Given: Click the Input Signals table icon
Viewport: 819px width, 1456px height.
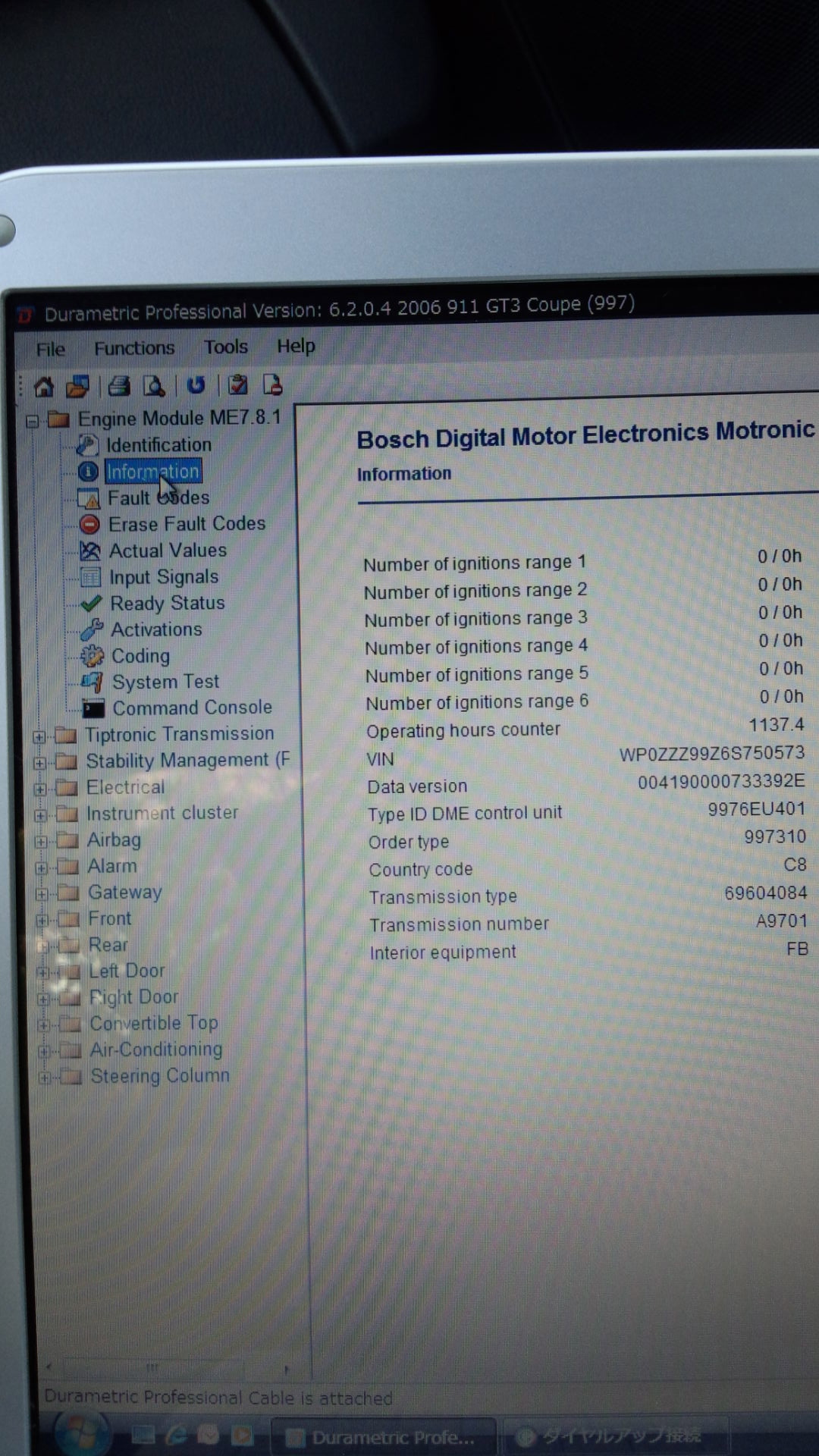Looking at the screenshot, I should tap(91, 578).
